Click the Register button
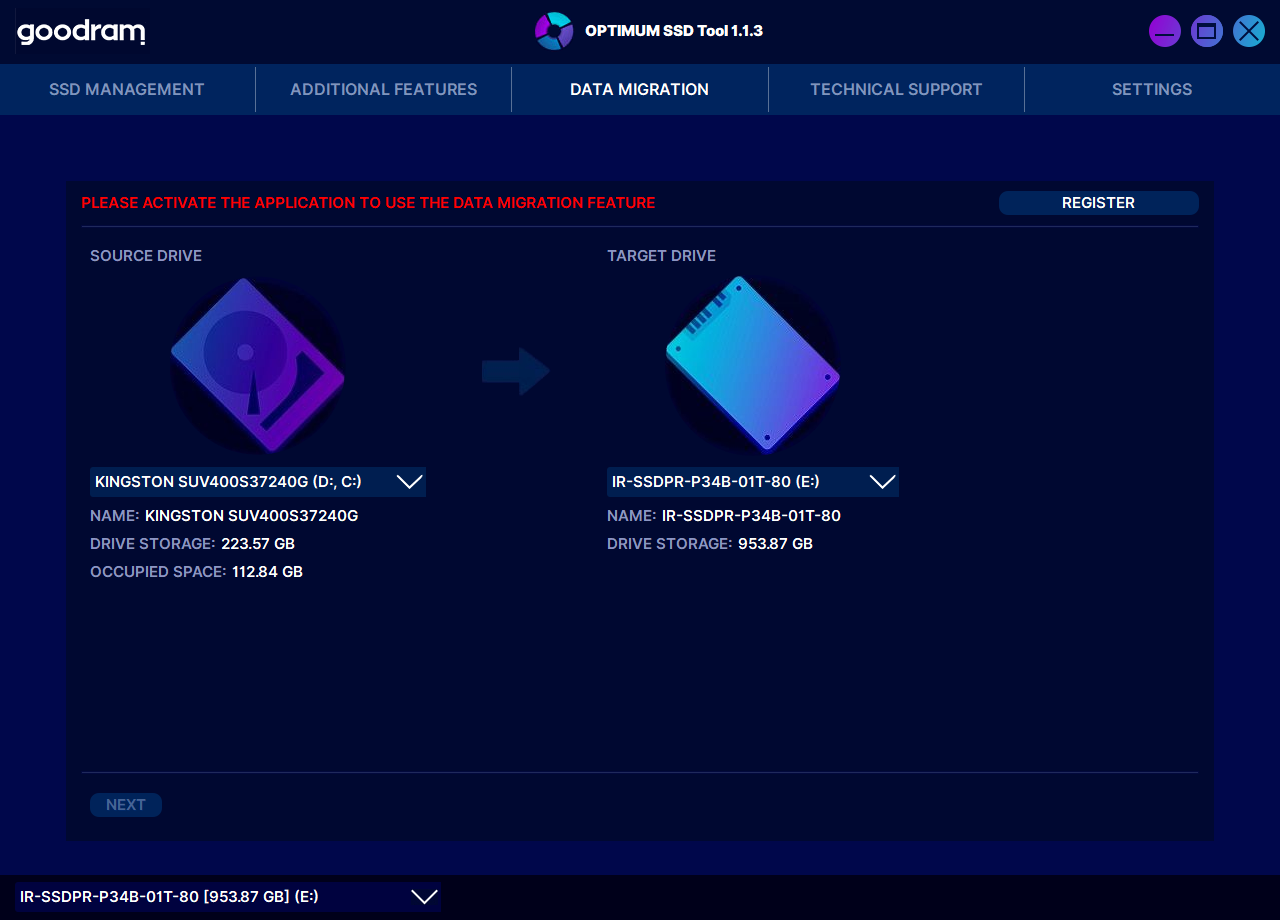Viewport: 1280px width, 920px height. pyautogui.click(x=1098, y=203)
